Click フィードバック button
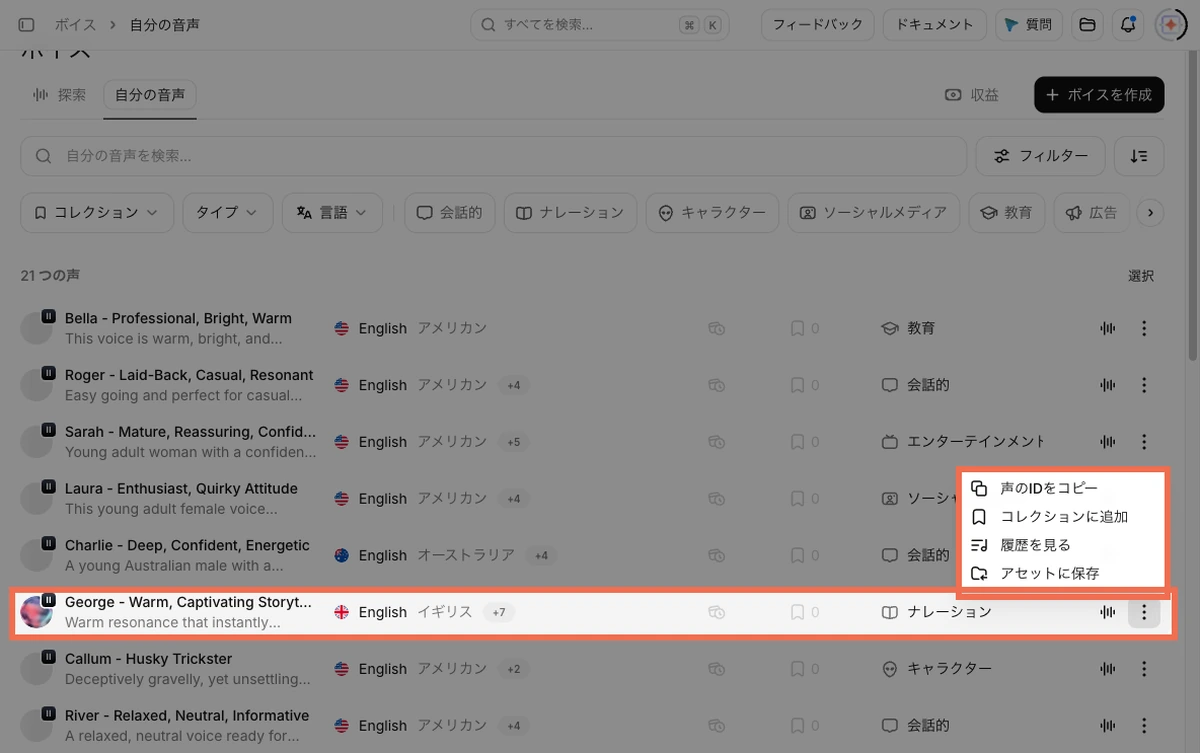 pyautogui.click(x=818, y=24)
